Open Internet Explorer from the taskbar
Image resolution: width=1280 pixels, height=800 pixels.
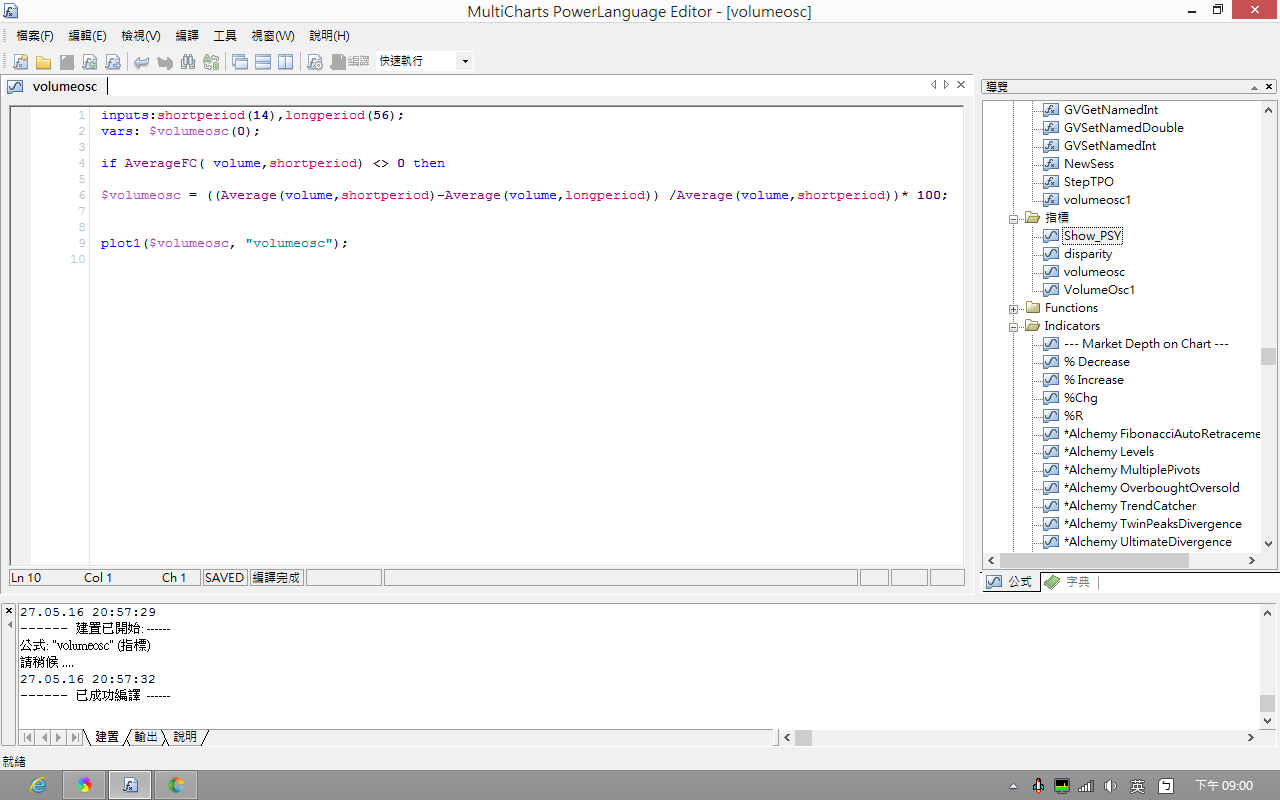coord(39,785)
